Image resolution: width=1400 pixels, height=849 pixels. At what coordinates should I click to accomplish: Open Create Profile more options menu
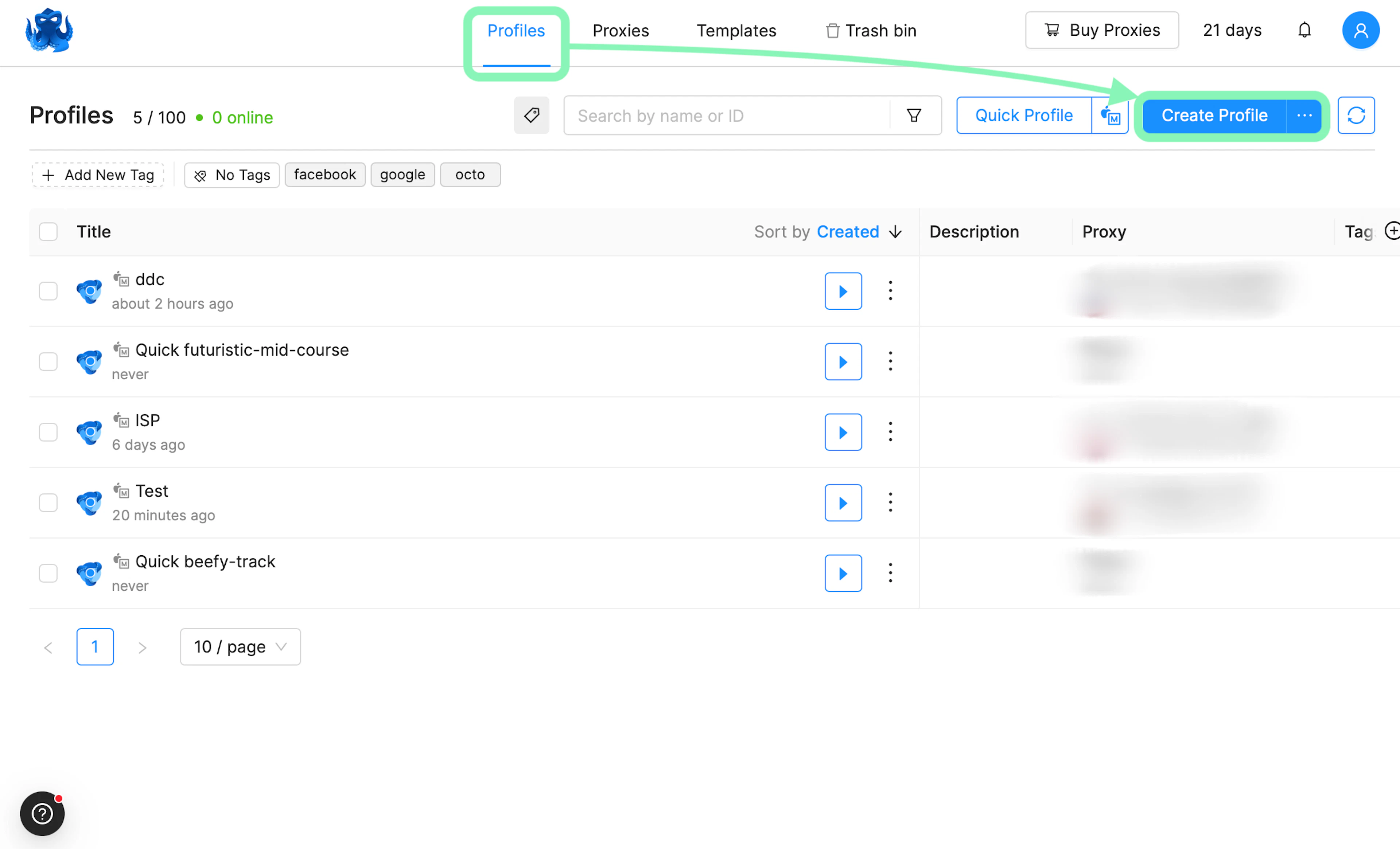pos(1304,116)
